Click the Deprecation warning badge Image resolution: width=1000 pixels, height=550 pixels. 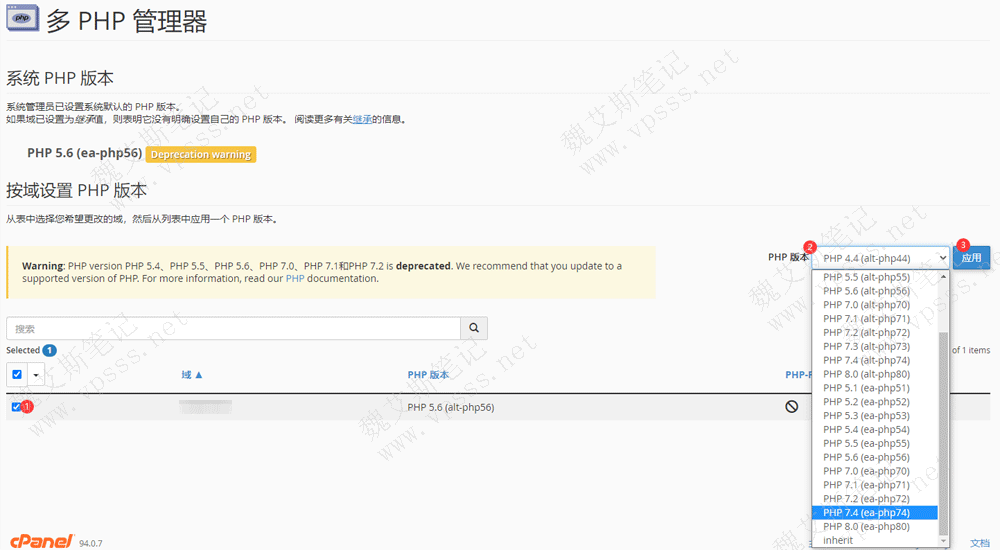click(x=201, y=154)
